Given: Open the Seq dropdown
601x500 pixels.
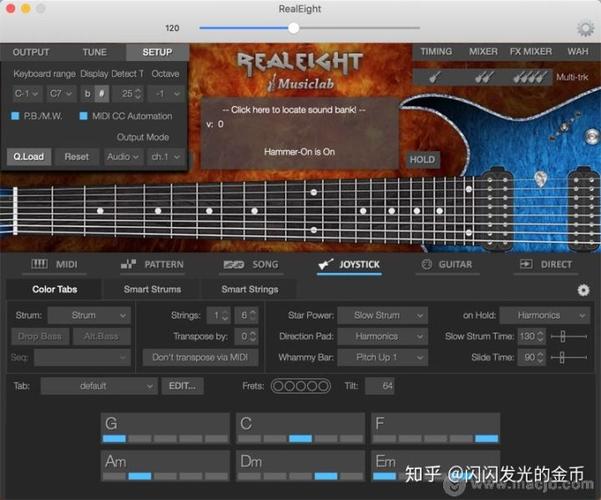Looking at the screenshot, I should coord(82,357).
